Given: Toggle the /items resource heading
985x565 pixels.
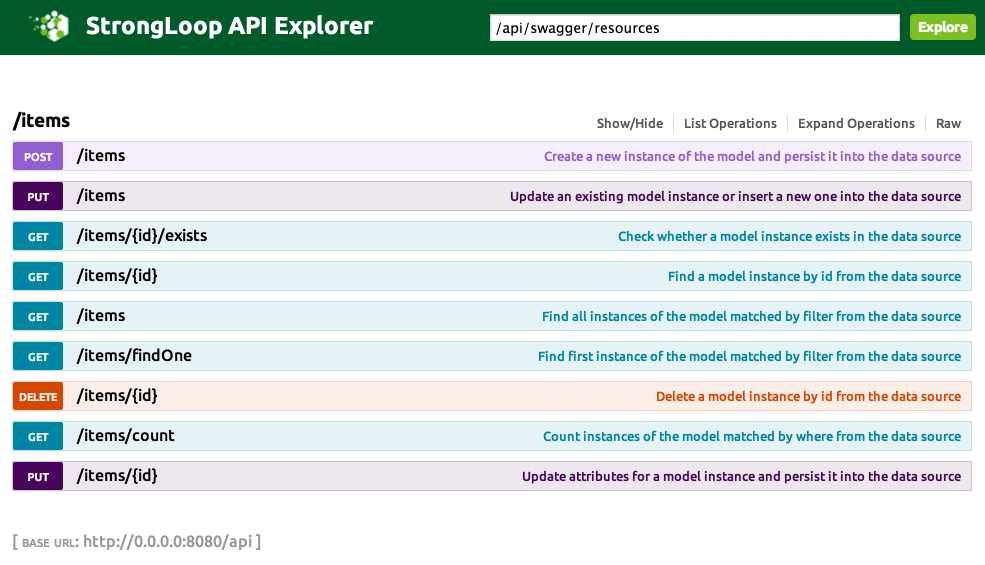Looking at the screenshot, I should (41, 121).
